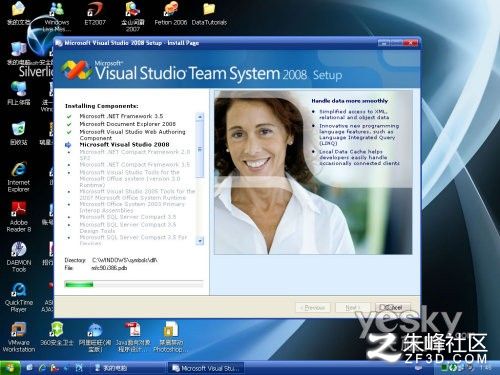The height and width of the screenshot is (375, 500).
Task: Click the Internet Explorer quick launch icon
Action: [x=42, y=368]
